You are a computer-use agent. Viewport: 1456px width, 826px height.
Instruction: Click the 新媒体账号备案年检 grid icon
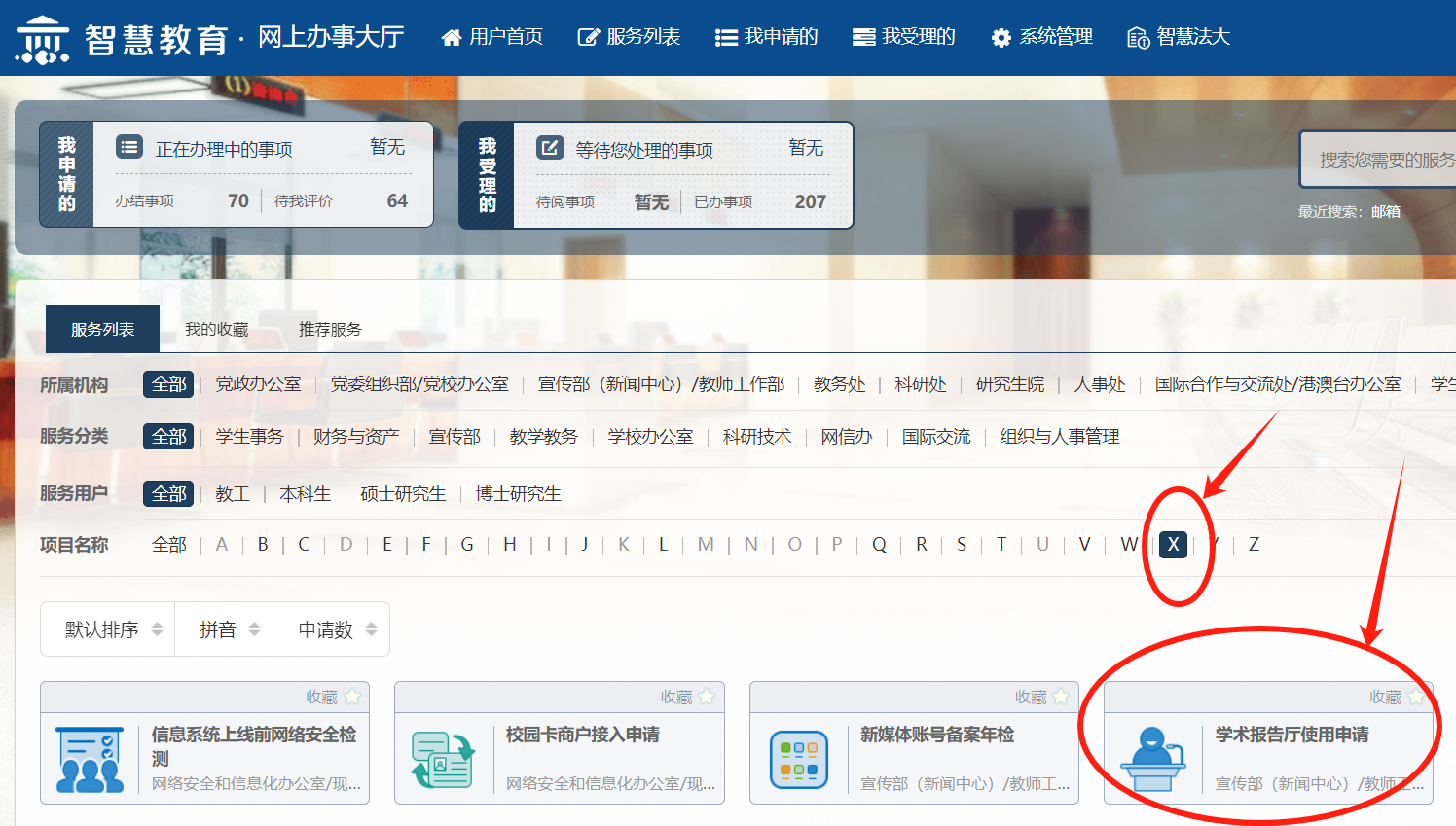tap(799, 760)
